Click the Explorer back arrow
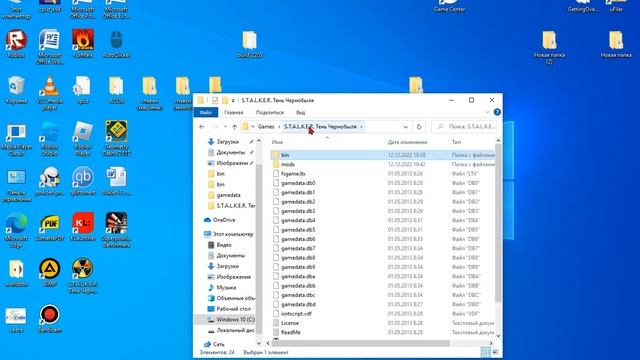 click(202, 127)
